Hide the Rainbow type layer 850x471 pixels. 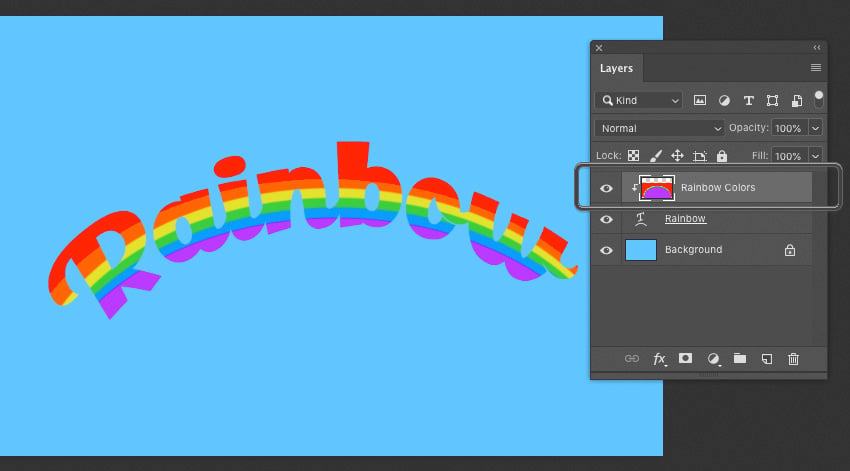pos(606,219)
